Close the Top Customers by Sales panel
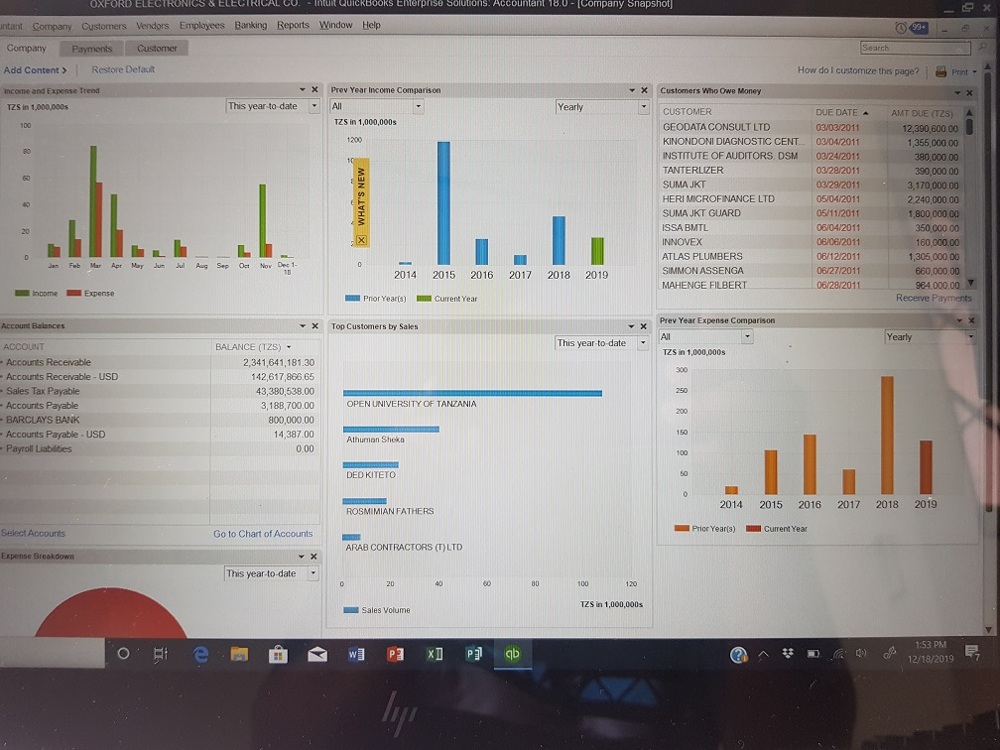The width and height of the screenshot is (1000, 750). pos(643,326)
